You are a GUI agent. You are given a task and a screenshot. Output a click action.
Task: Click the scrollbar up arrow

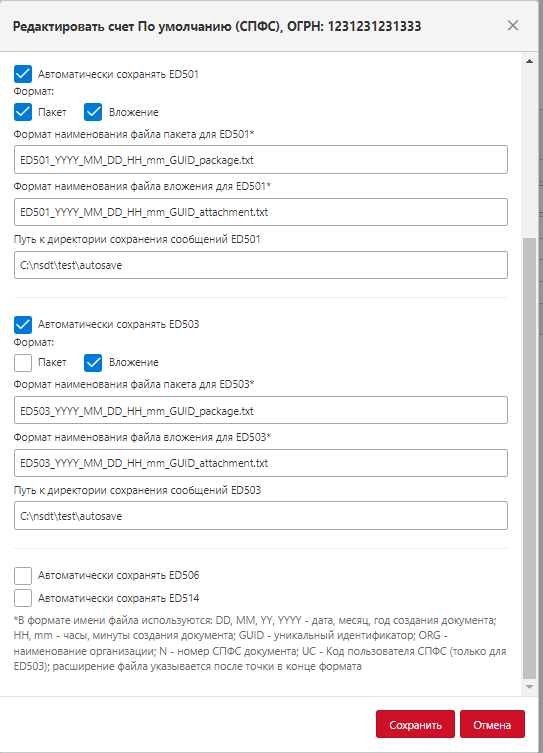pos(530,61)
